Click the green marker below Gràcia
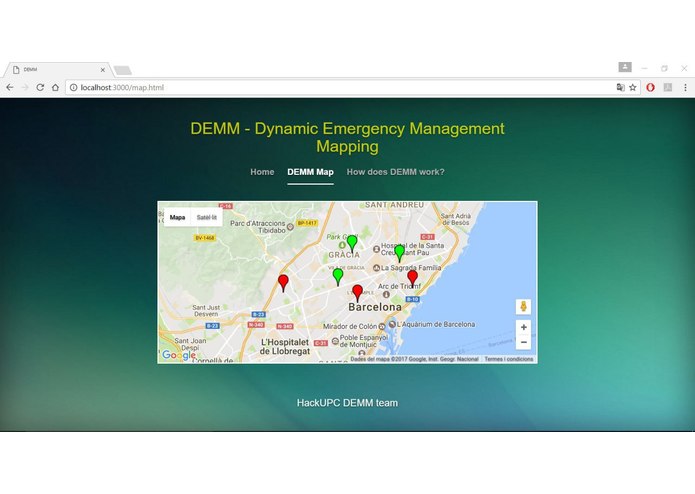Viewport: 695px width, 494px height. 338,276
